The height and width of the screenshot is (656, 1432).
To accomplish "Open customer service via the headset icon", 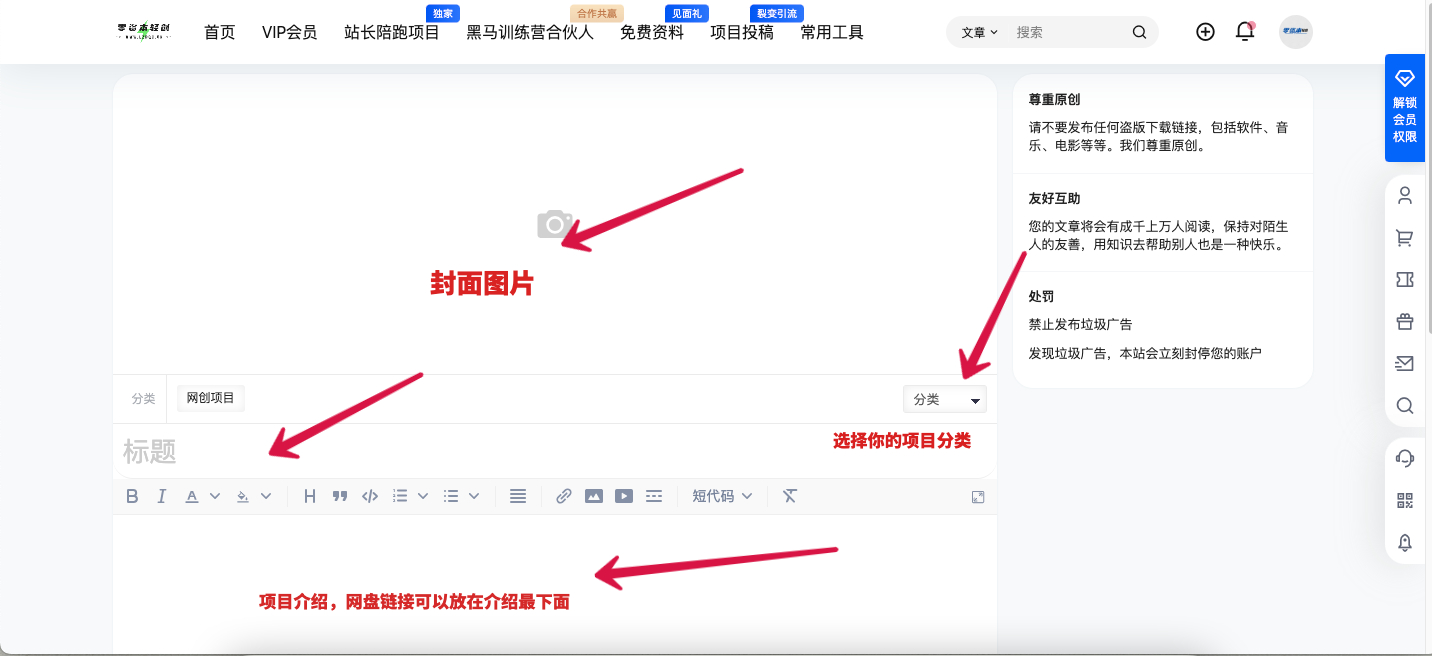I will 1405,458.
